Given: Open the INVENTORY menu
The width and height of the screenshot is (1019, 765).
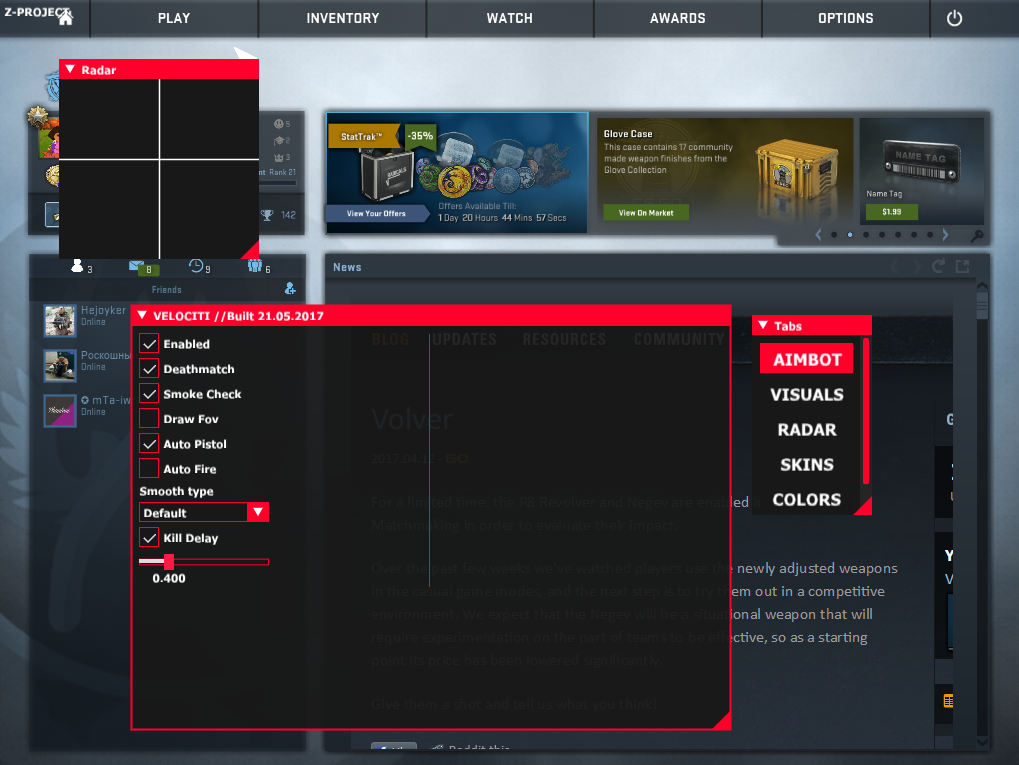Looking at the screenshot, I should click(x=342, y=18).
